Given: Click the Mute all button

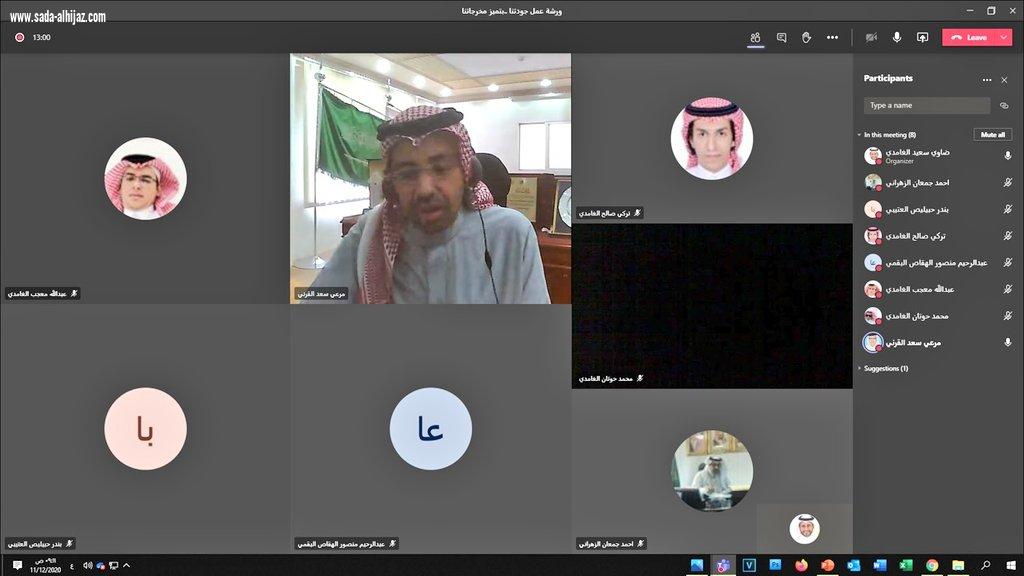Looking at the screenshot, I should (993, 134).
